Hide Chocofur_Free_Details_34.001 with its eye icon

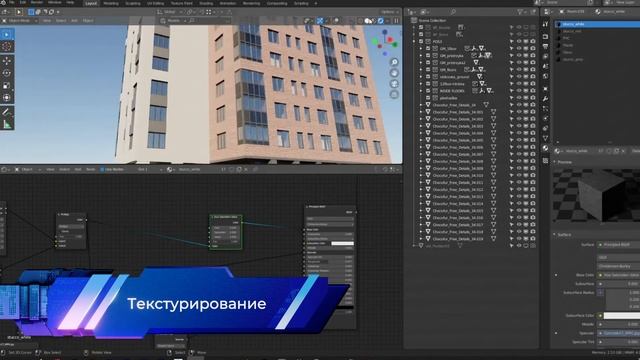pyautogui.click(x=519, y=112)
